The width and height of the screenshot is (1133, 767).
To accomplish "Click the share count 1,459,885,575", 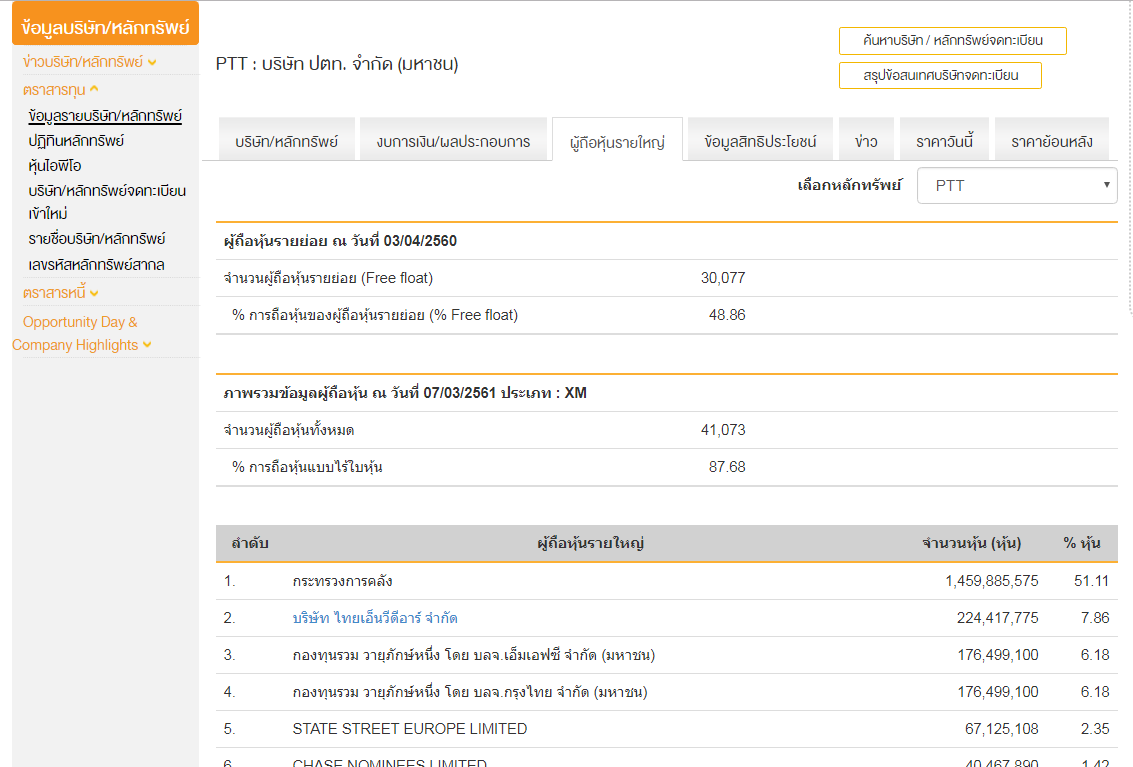I will pyautogui.click(x=991, y=581).
